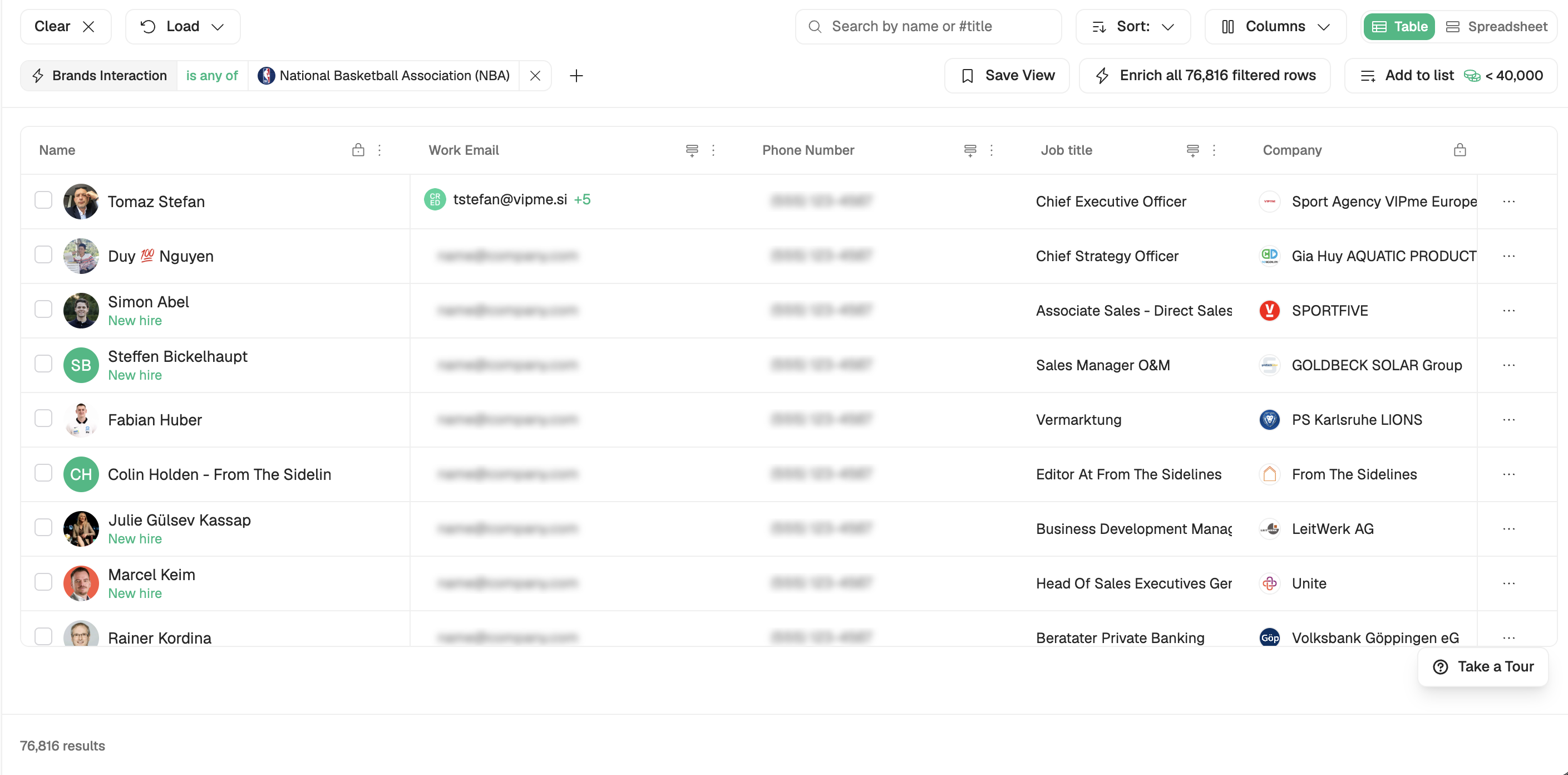Change the 'is any of' filter operator
This screenshot has height=775, width=1568.
click(212, 76)
